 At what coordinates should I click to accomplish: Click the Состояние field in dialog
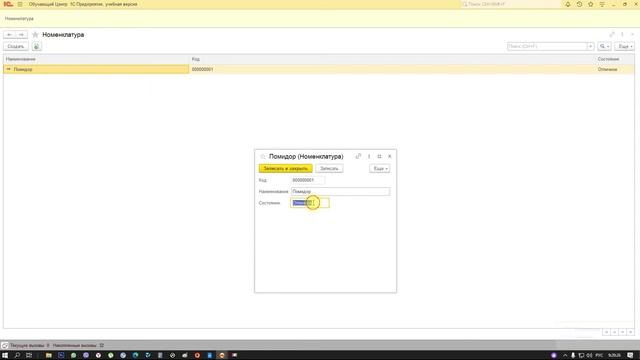click(310, 203)
